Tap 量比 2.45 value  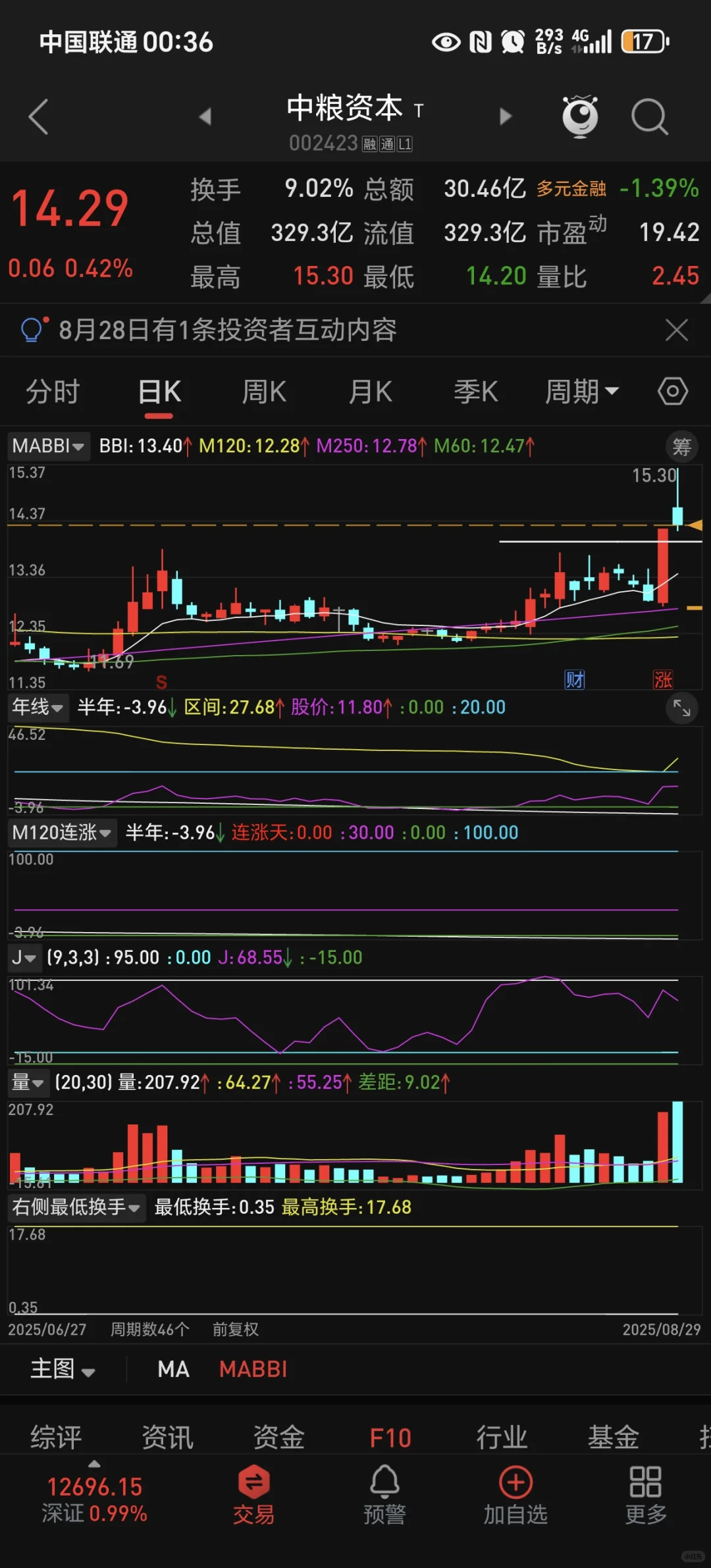pos(675,276)
